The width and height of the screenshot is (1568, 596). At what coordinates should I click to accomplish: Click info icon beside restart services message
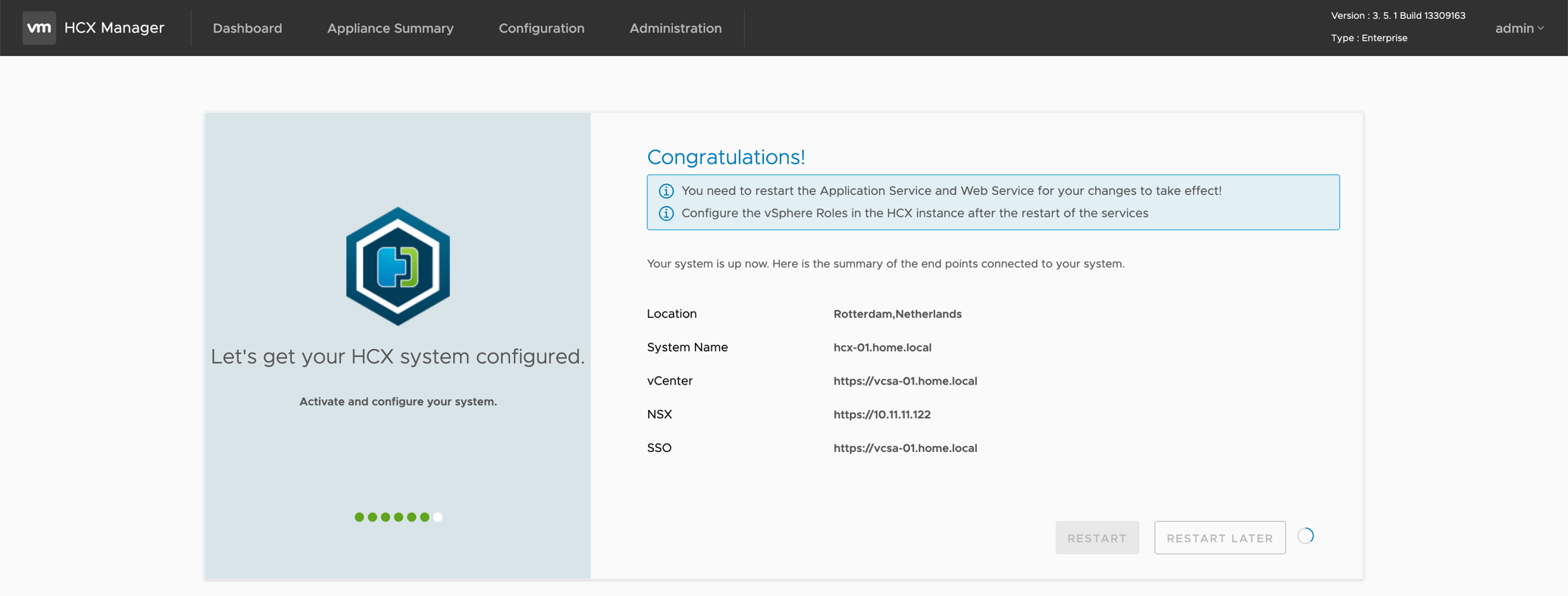coord(666,191)
